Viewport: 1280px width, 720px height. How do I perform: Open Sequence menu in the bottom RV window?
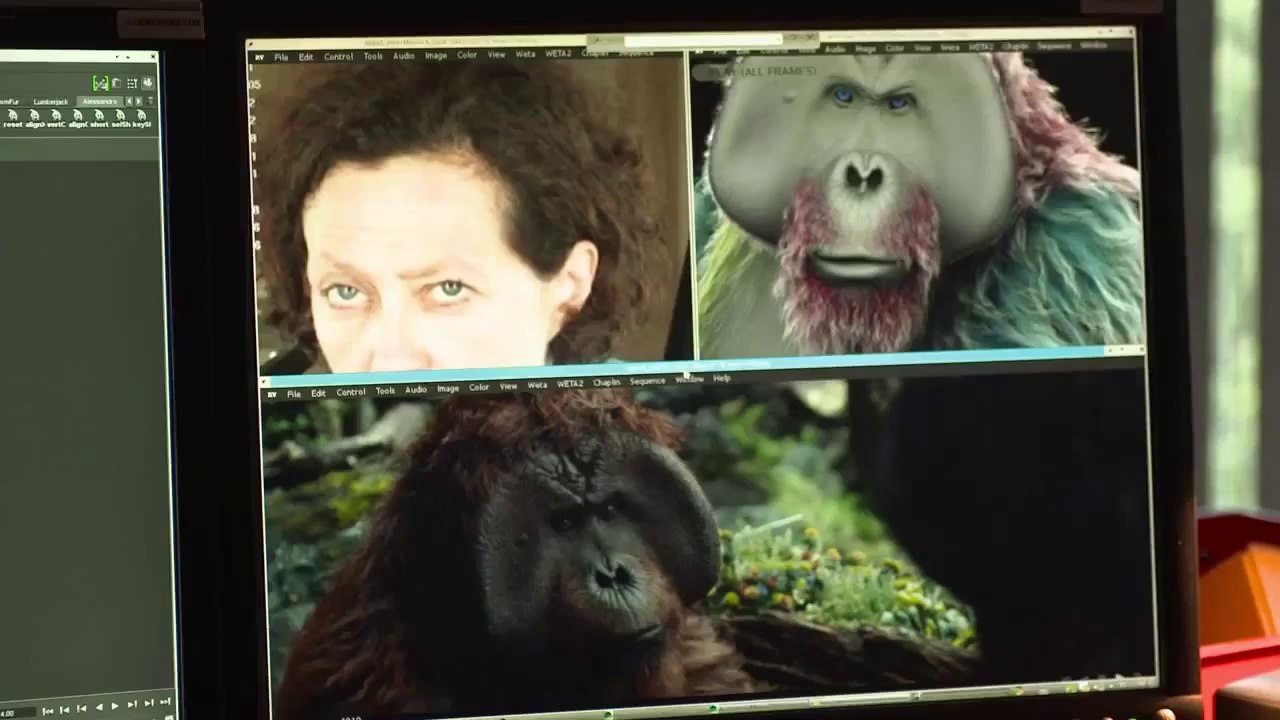click(x=647, y=381)
